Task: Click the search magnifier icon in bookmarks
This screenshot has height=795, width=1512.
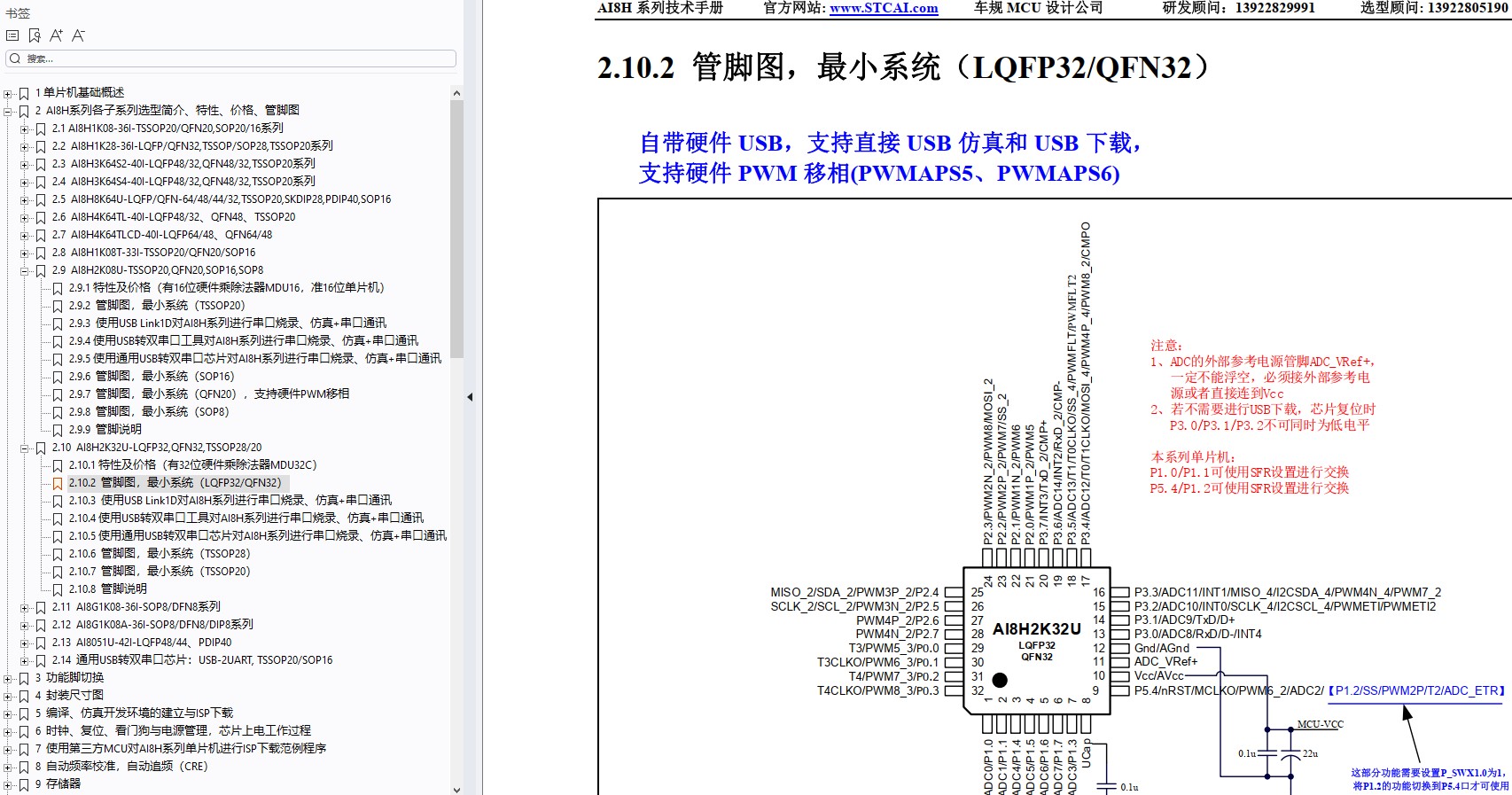Action: [x=15, y=58]
